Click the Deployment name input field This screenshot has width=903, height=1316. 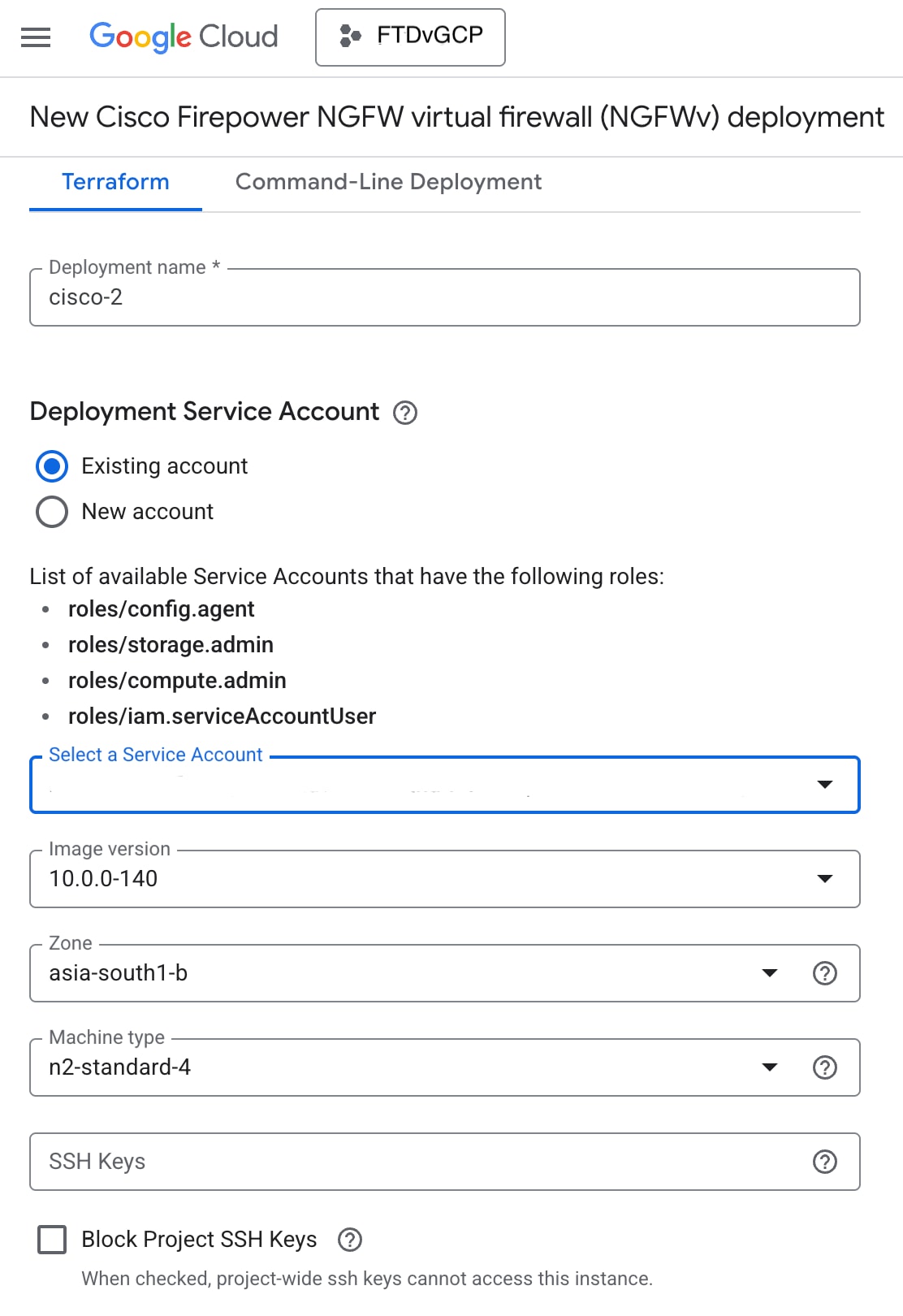pos(444,297)
